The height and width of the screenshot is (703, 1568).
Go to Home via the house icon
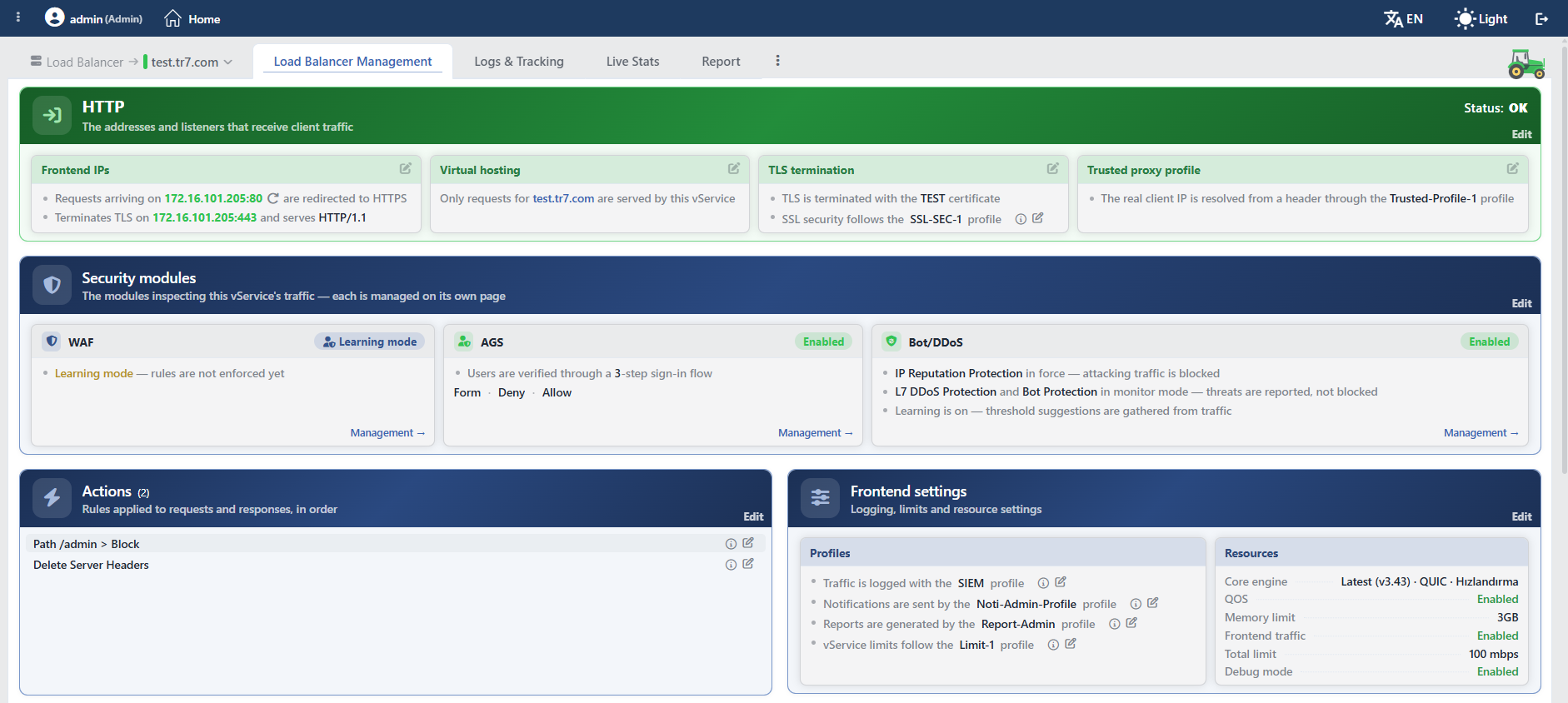point(172,18)
